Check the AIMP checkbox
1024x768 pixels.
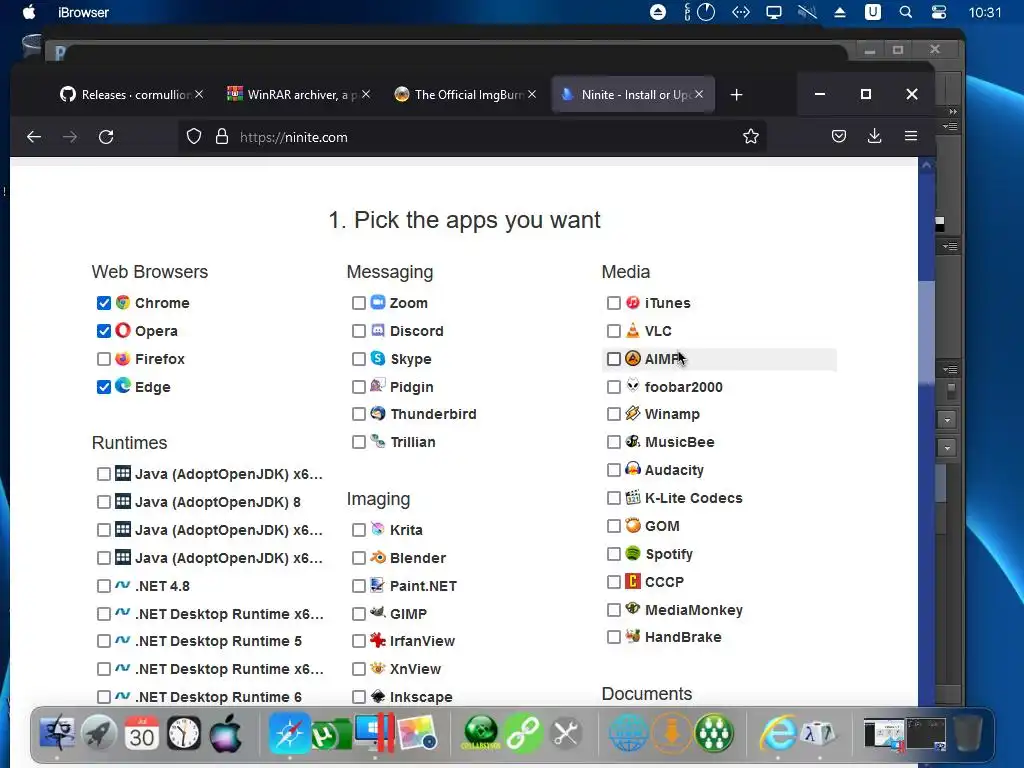coord(613,359)
